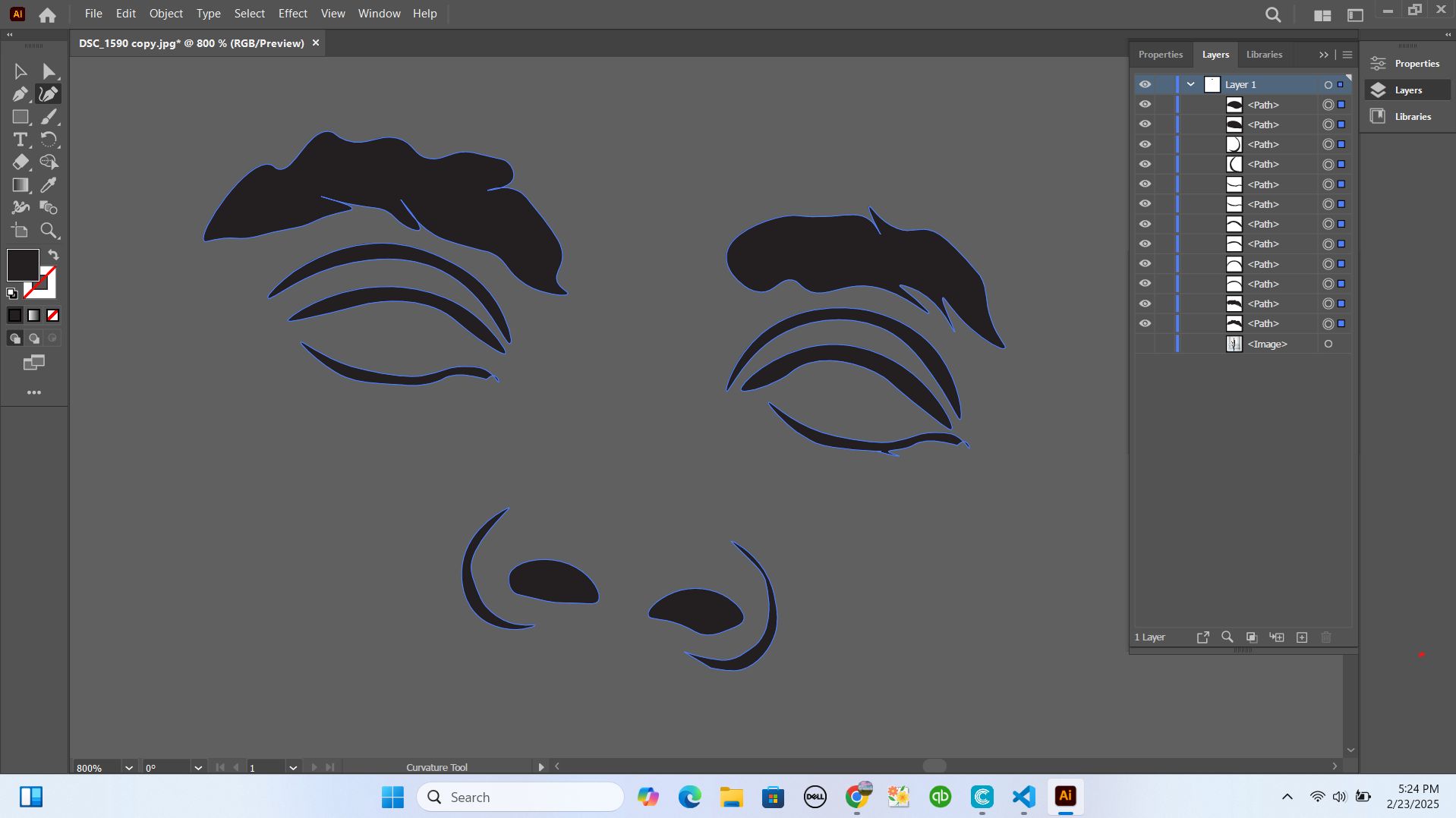Screen dimensions: 1456x818
Task: Set paint to None button
Action: (x=52, y=316)
